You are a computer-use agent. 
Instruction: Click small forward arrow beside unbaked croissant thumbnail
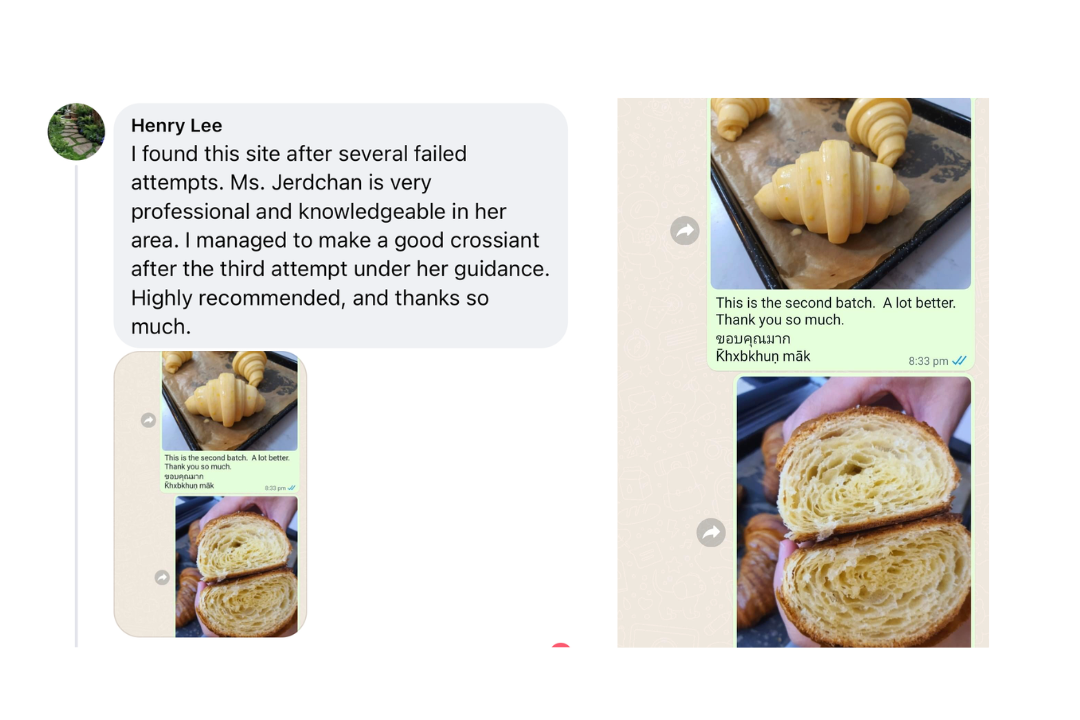[x=148, y=420]
